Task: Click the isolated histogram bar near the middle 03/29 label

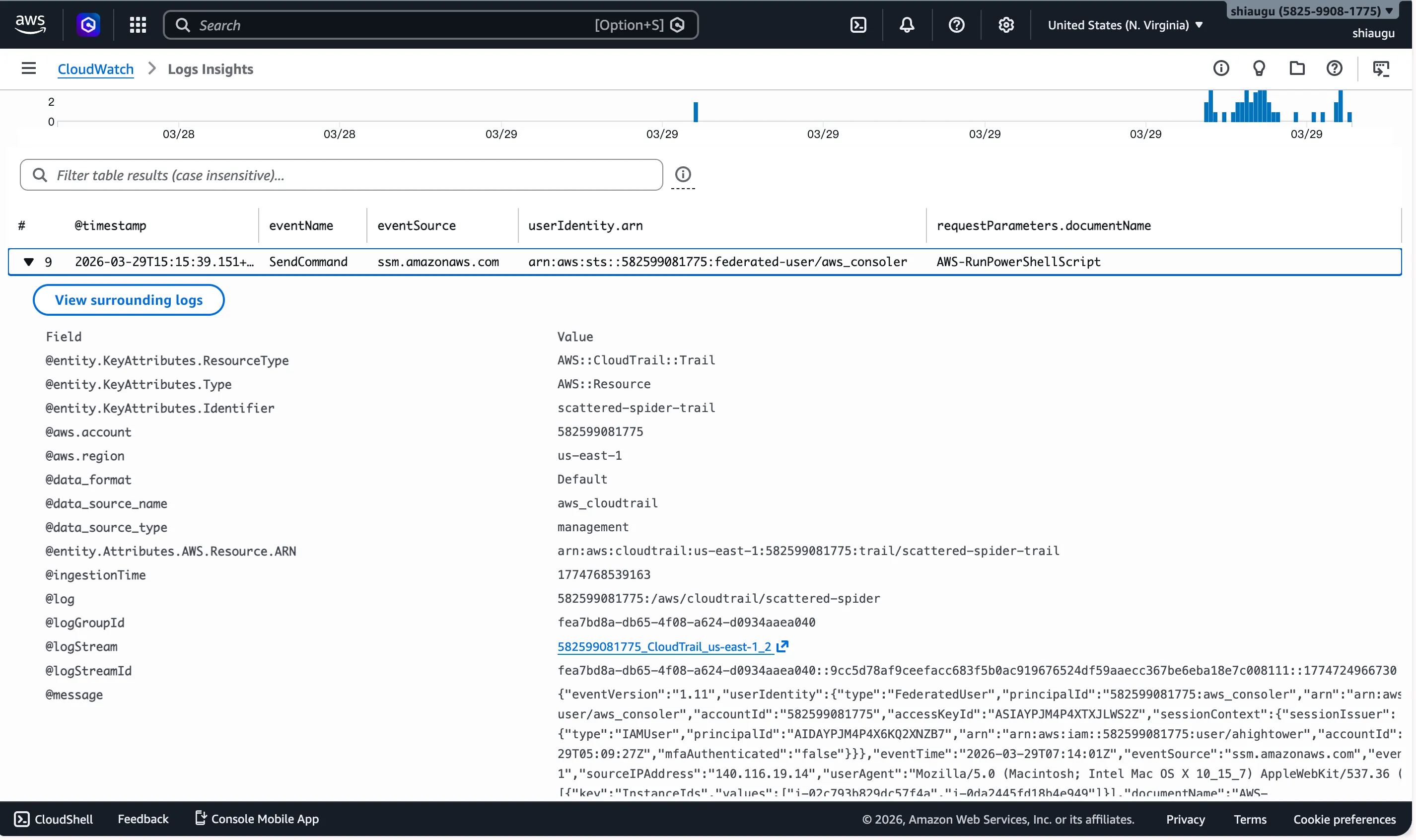Action: click(696, 112)
